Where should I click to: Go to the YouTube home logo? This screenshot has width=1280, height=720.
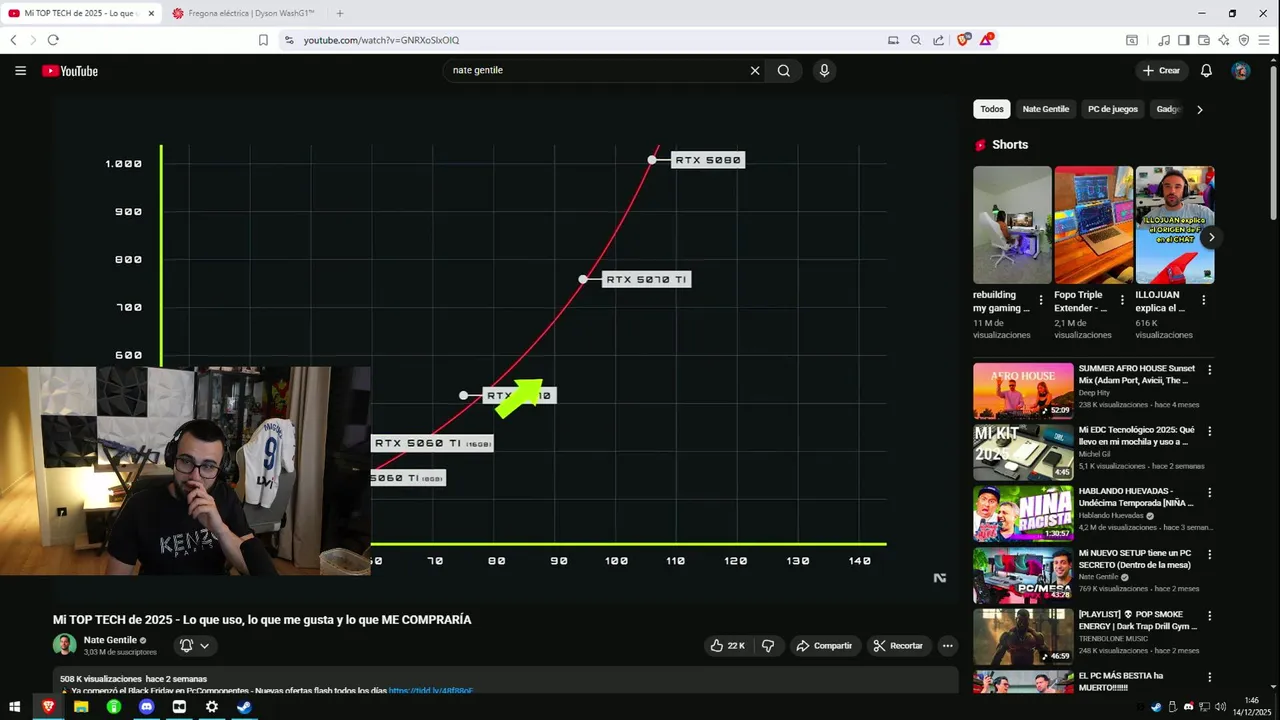click(x=70, y=71)
